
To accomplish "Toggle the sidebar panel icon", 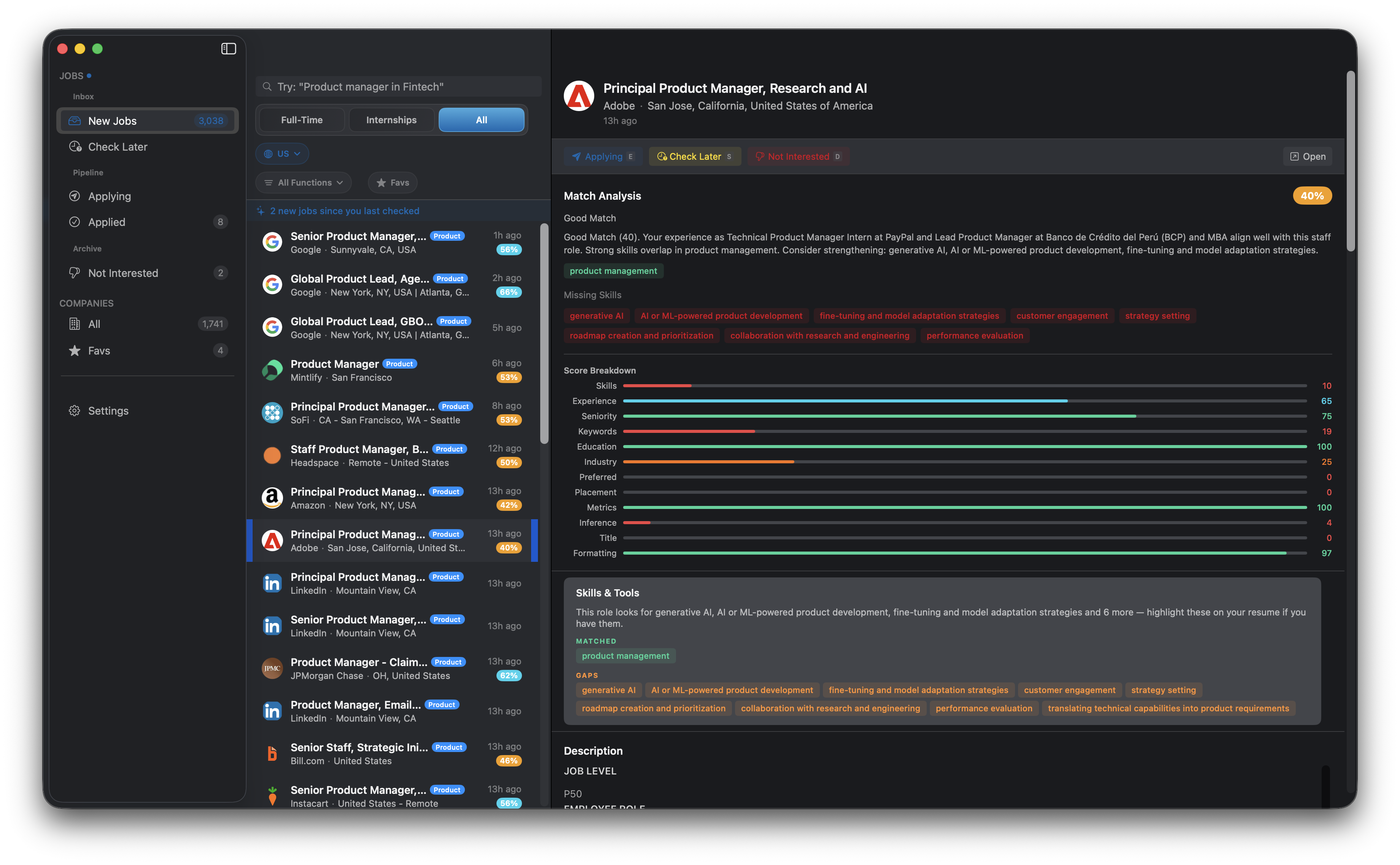I will [228, 49].
